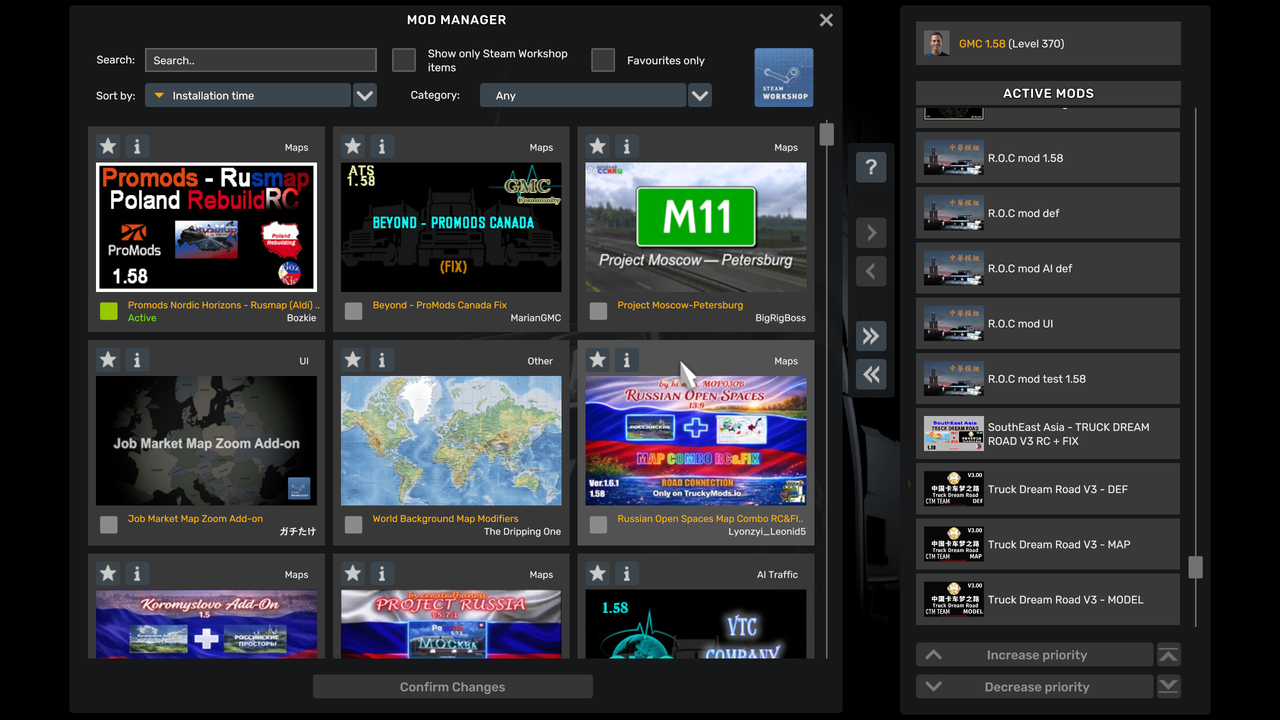Select R.O.C mod 1.58 in active mods
Image resolution: width=1280 pixels, height=720 pixels.
click(1048, 158)
